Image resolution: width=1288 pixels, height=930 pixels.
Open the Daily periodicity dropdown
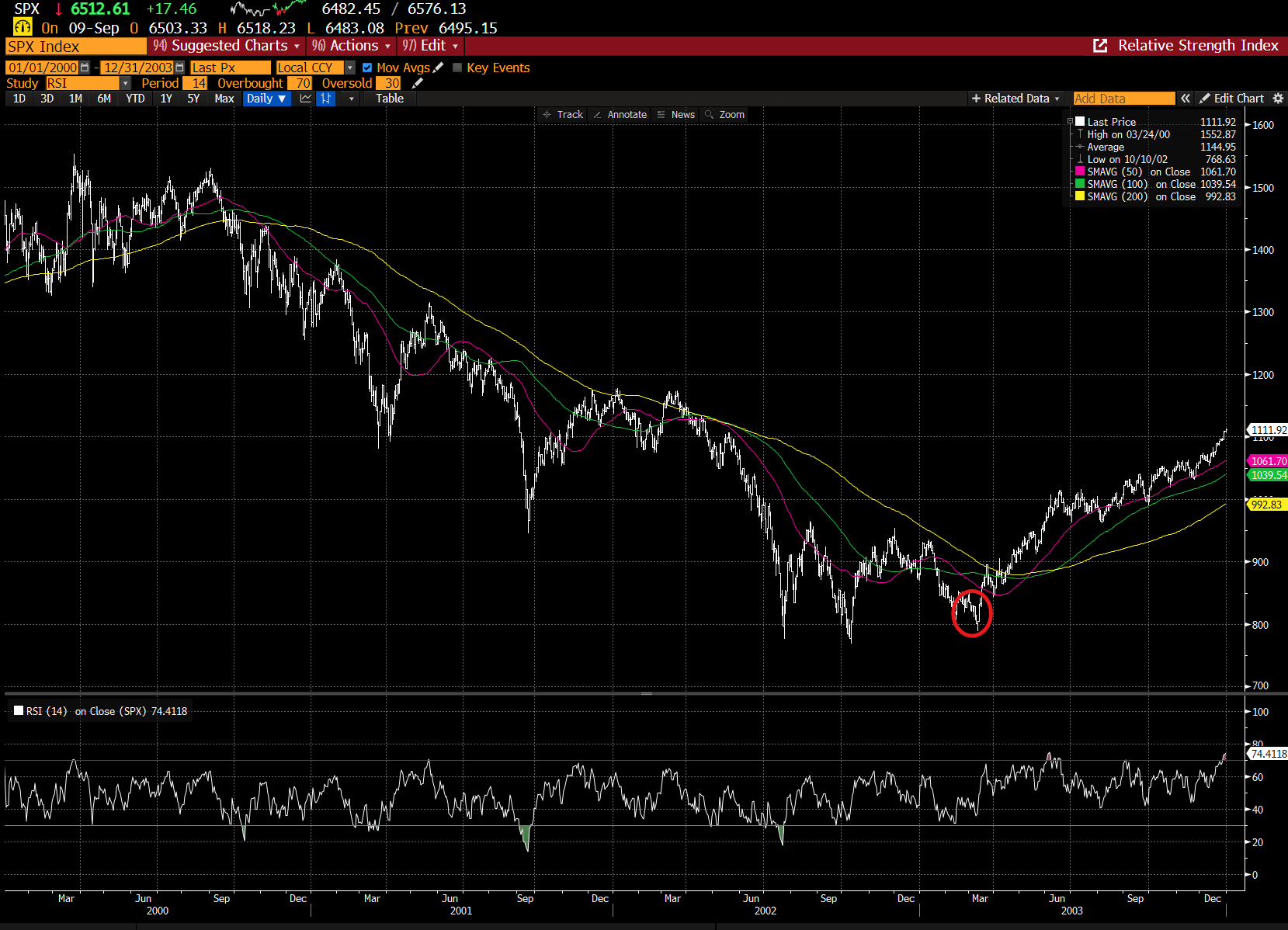click(266, 99)
